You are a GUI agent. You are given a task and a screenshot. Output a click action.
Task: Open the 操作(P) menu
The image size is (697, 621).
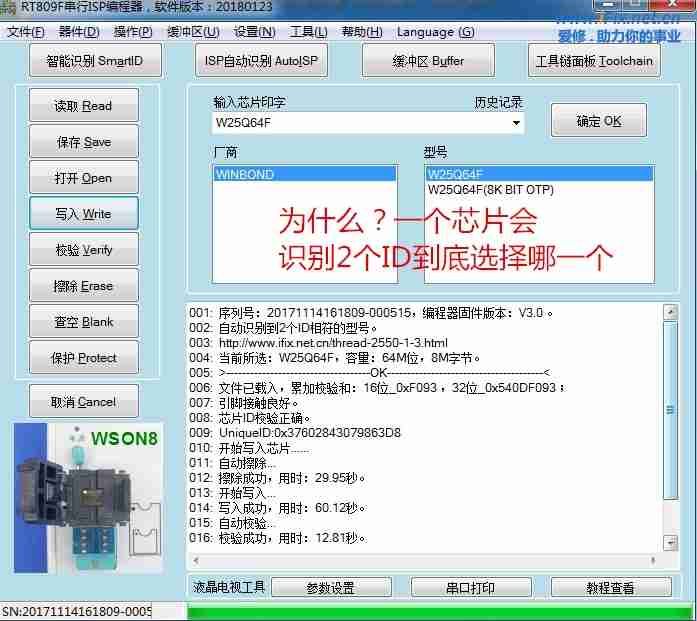click(132, 32)
